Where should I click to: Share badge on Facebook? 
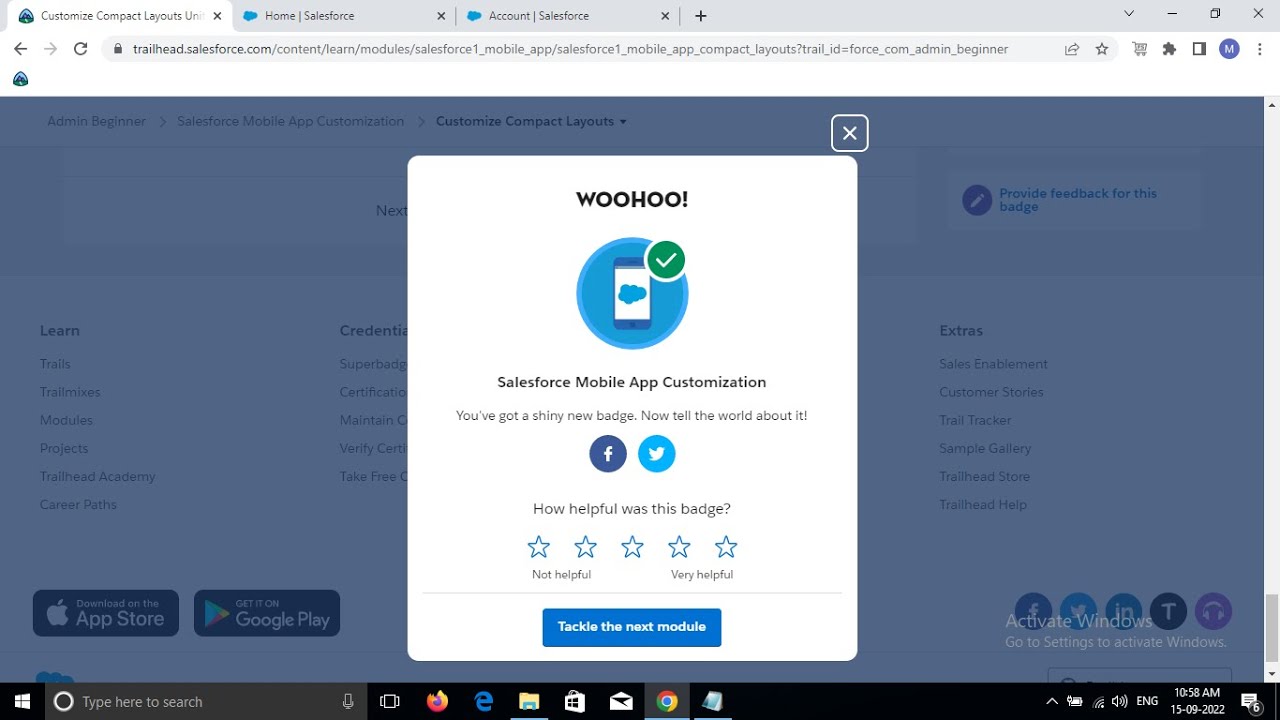click(x=608, y=454)
